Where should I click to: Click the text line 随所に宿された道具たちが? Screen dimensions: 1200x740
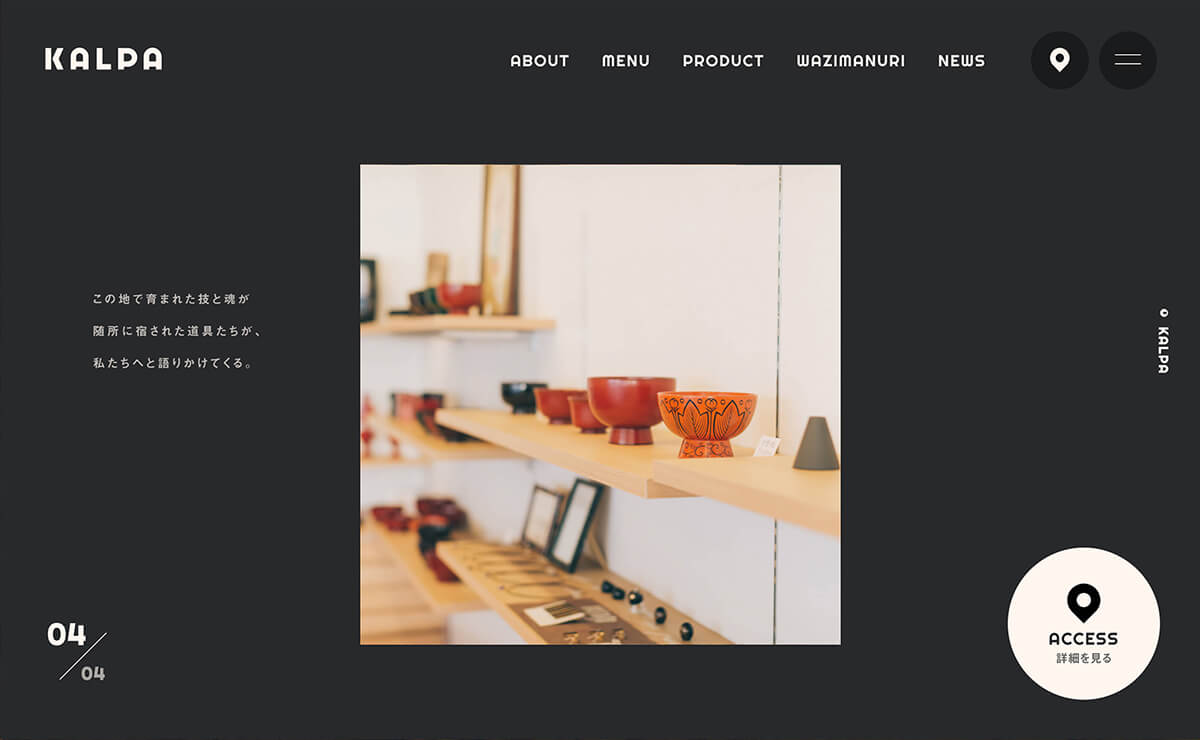(x=177, y=331)
